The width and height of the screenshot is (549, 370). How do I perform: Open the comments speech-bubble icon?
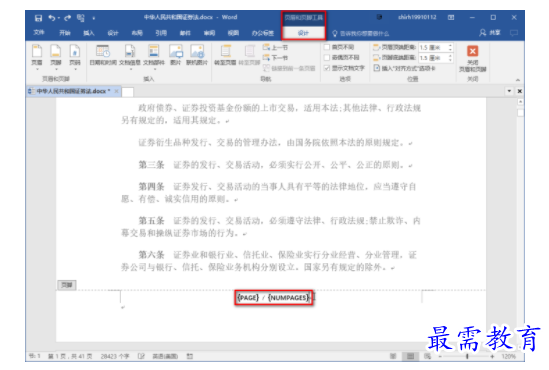pos(514,33)
